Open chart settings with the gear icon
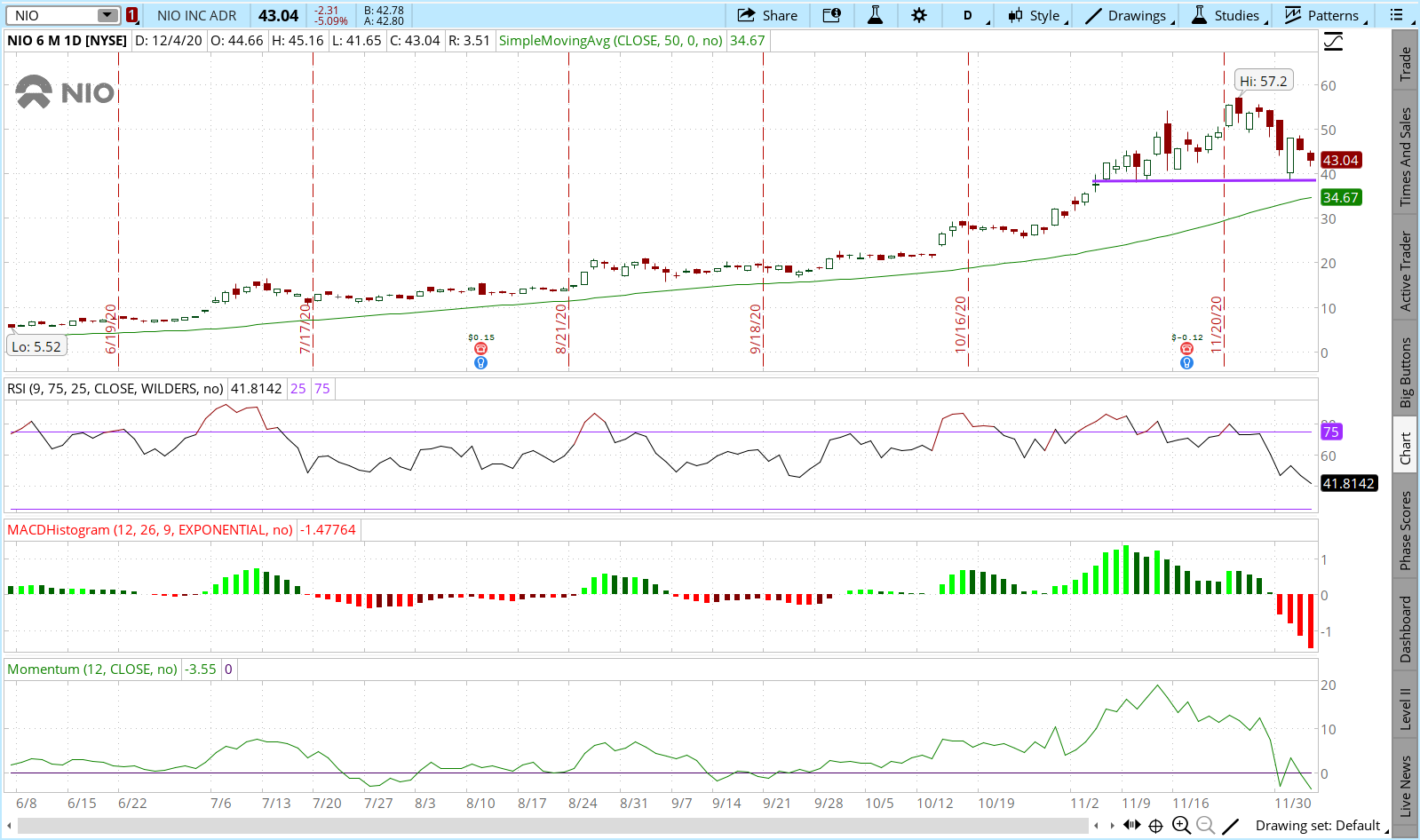The image size is (1420, 840). [919, 15]
